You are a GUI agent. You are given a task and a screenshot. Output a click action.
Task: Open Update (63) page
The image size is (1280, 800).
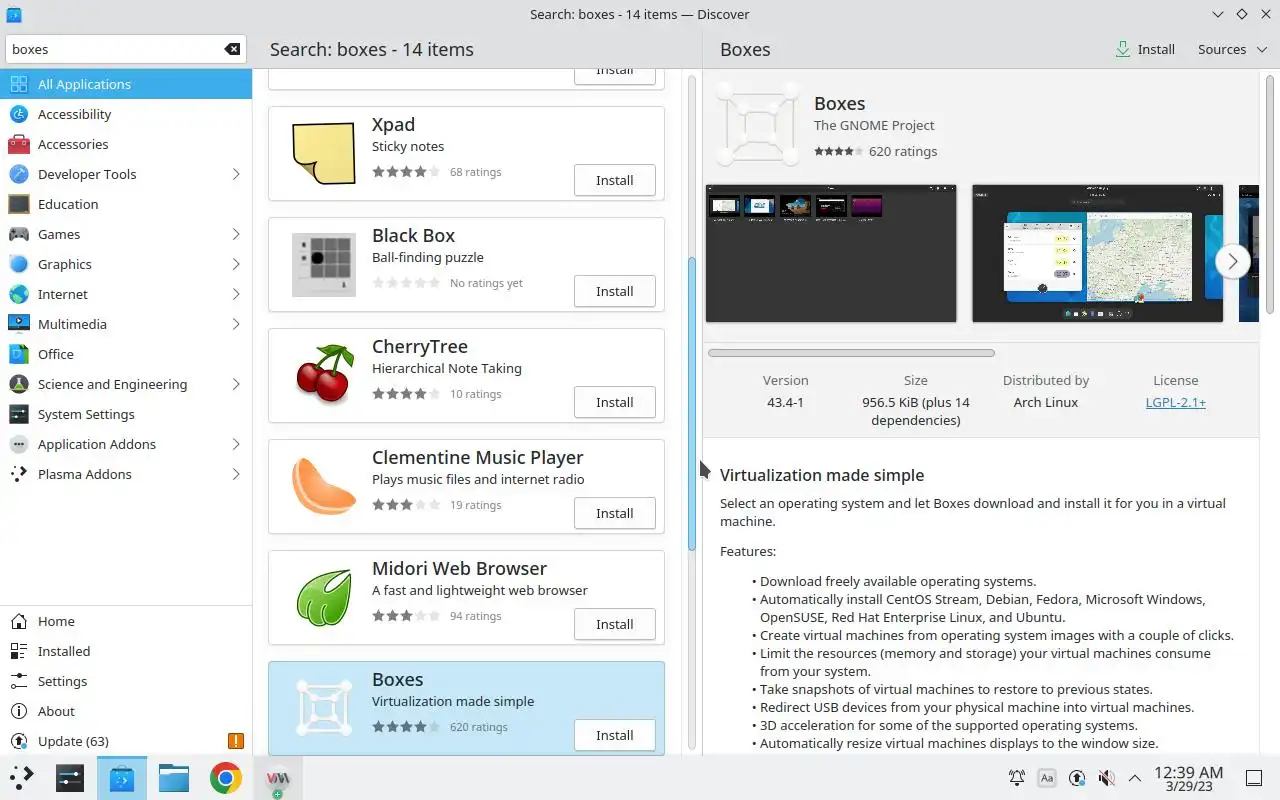(126, 741)
